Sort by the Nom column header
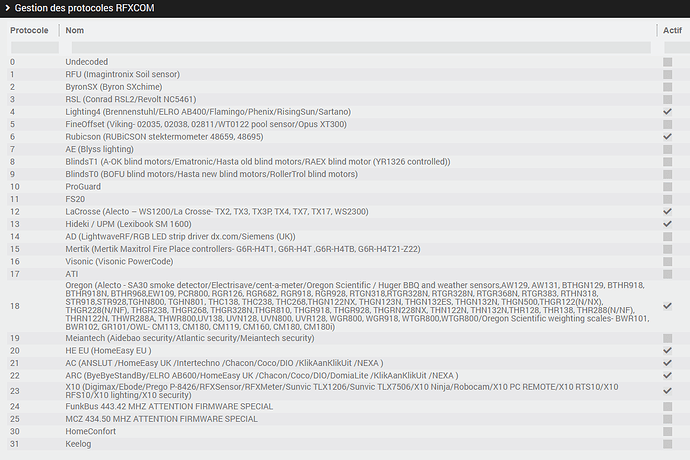 click(75, 30)
